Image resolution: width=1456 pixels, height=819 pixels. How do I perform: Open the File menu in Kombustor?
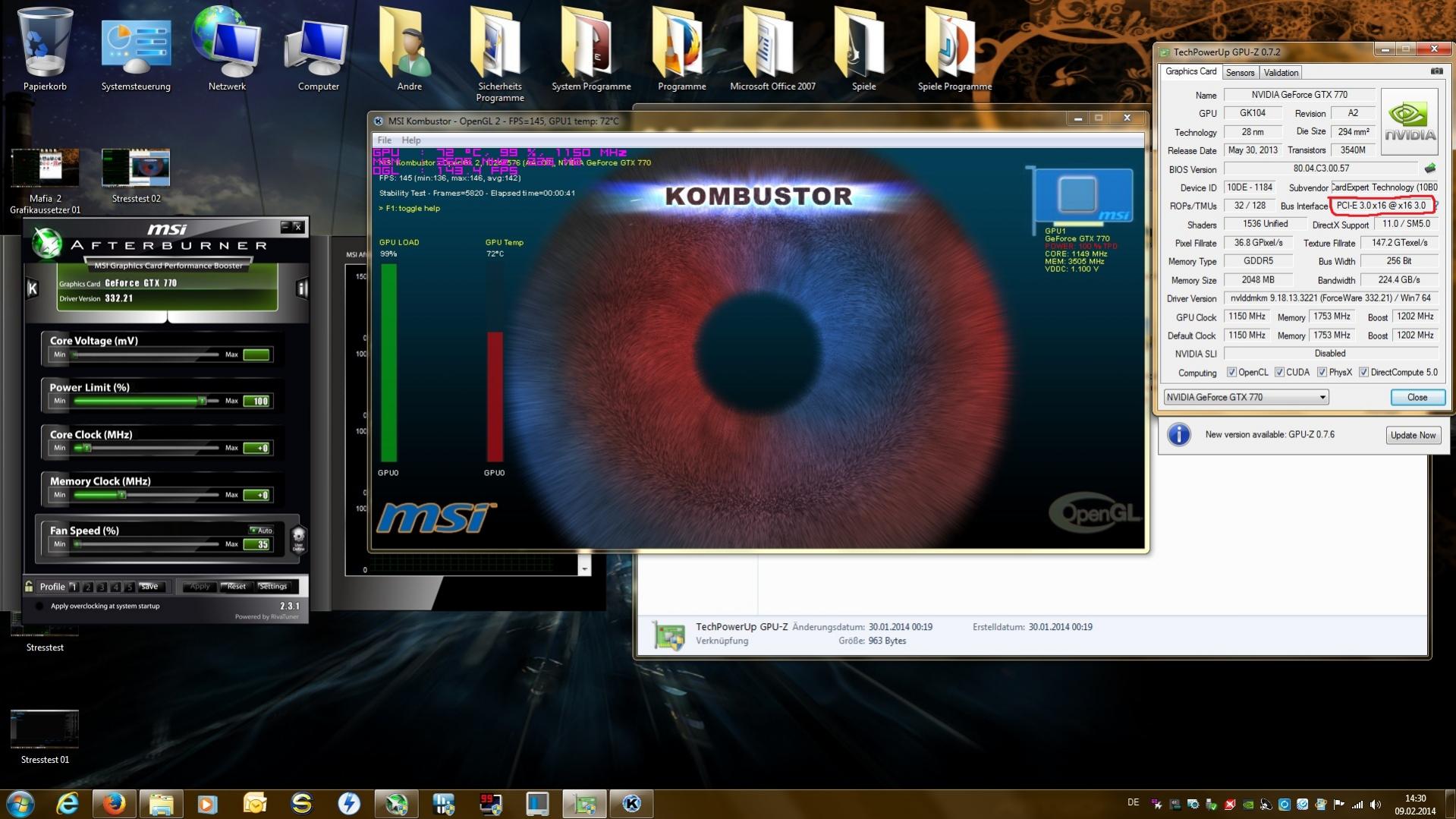tap(385, 140)
